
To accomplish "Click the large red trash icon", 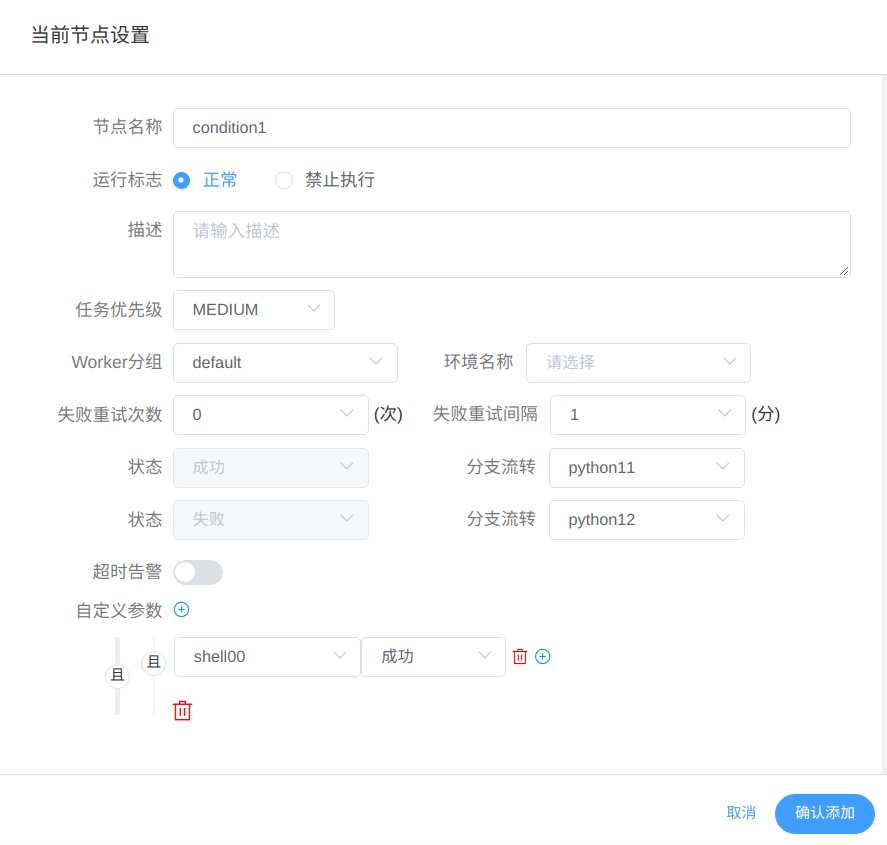I will pyautogui.click(x=182, y=711).
